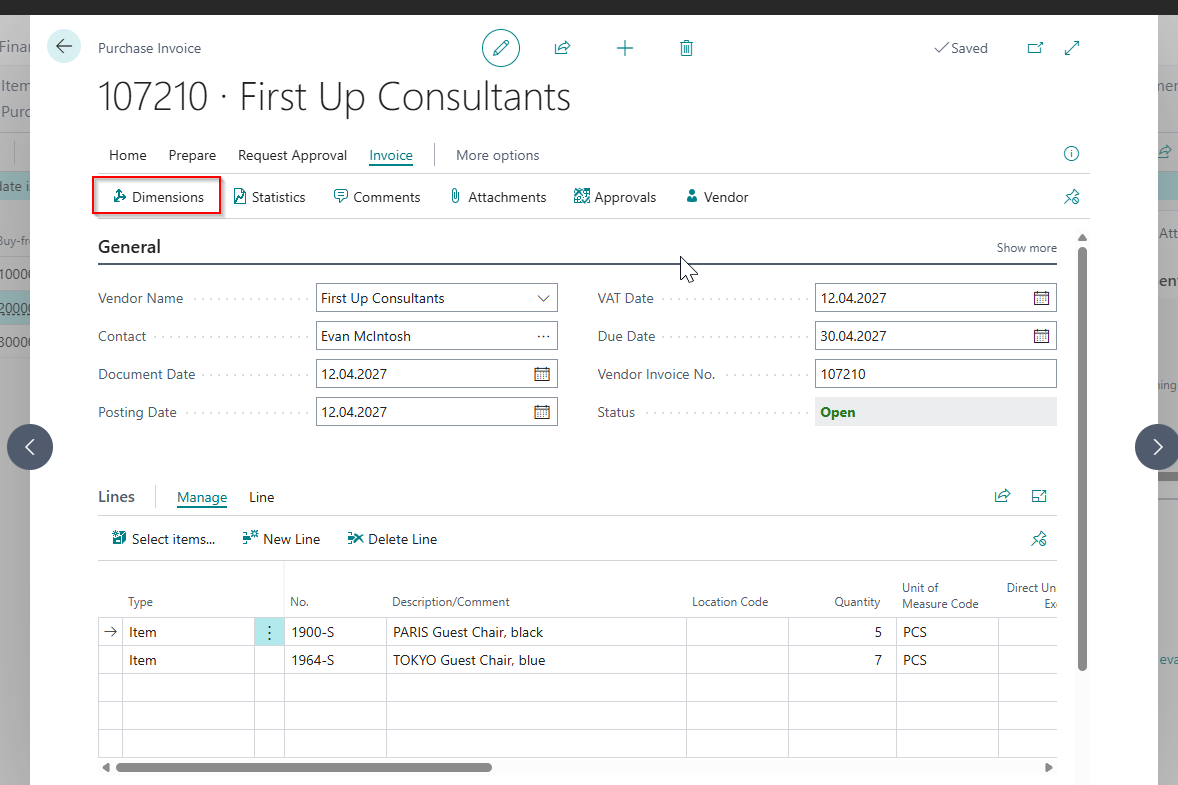The height and width of the screenshot is (785, 1178).
Task: Show the information circle icon
Action: (1071, 154)
